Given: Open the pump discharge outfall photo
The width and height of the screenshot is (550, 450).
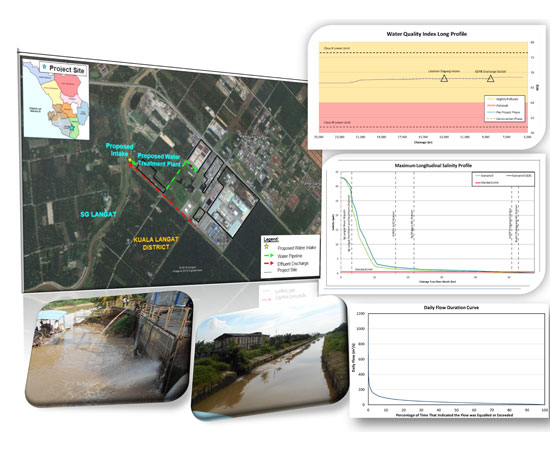Looking at the screenshot, I should tap(109, 349).
